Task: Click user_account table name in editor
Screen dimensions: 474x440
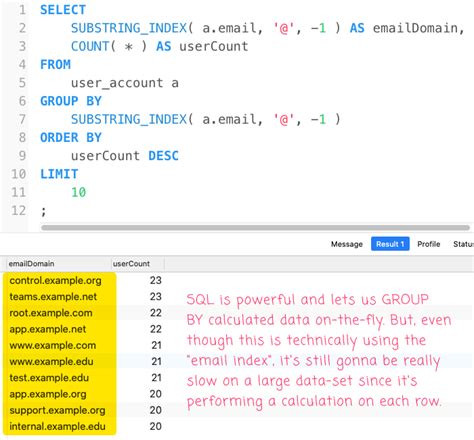Action: pyautogui.click(x=117, y=83)
